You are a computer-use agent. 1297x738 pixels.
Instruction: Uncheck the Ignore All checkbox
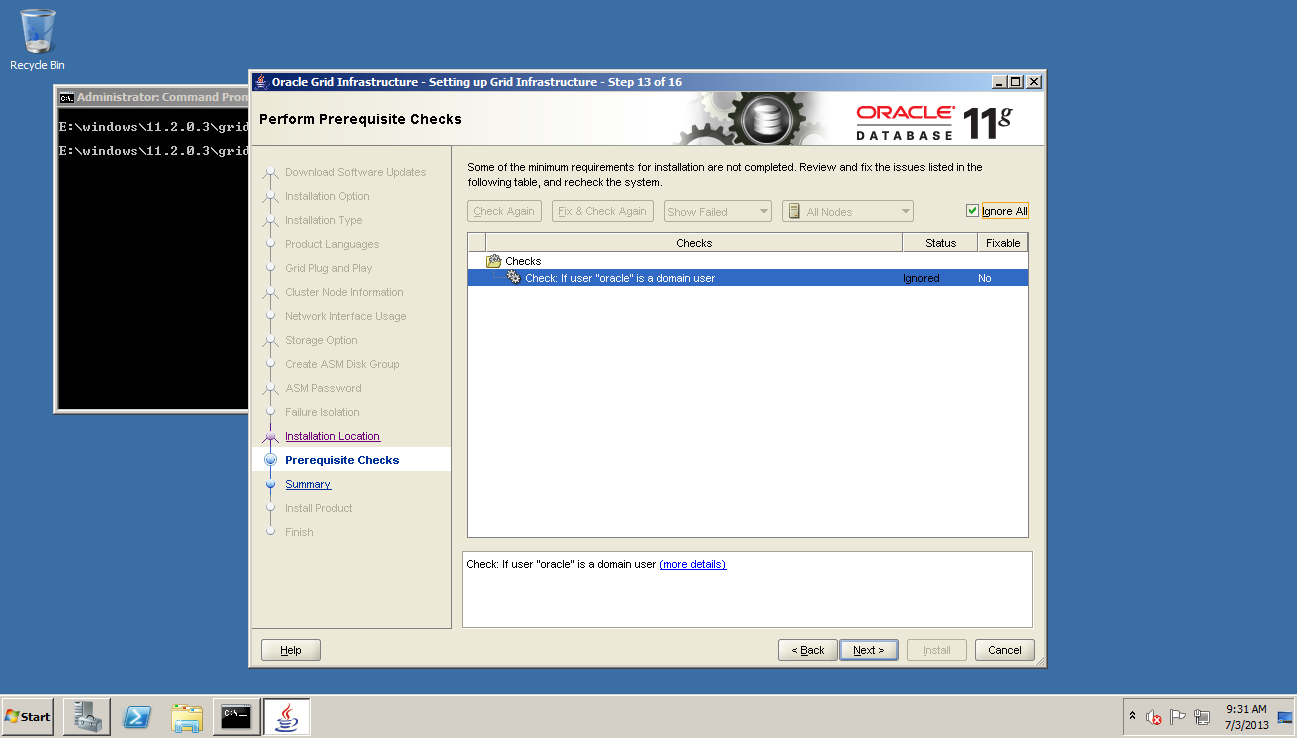(x=972, y=211)
